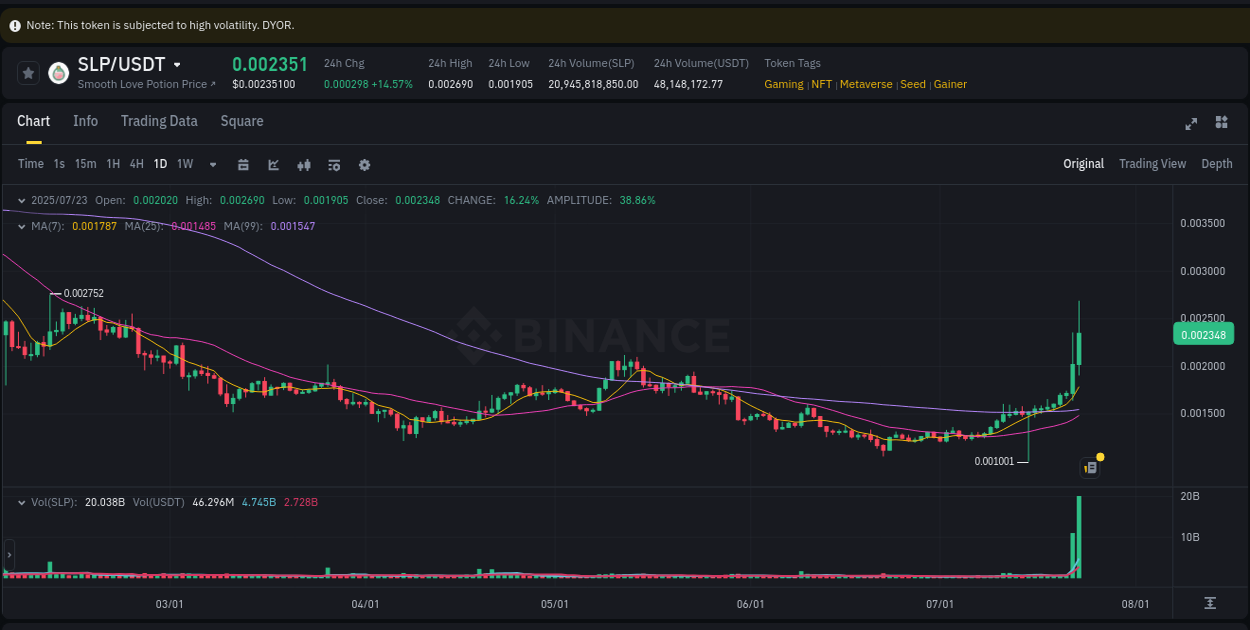Open the time period calendar icon
Image resolution: width=1250 pixels, height=630 pixels.
pyautogui.click(x=243, y=164)
